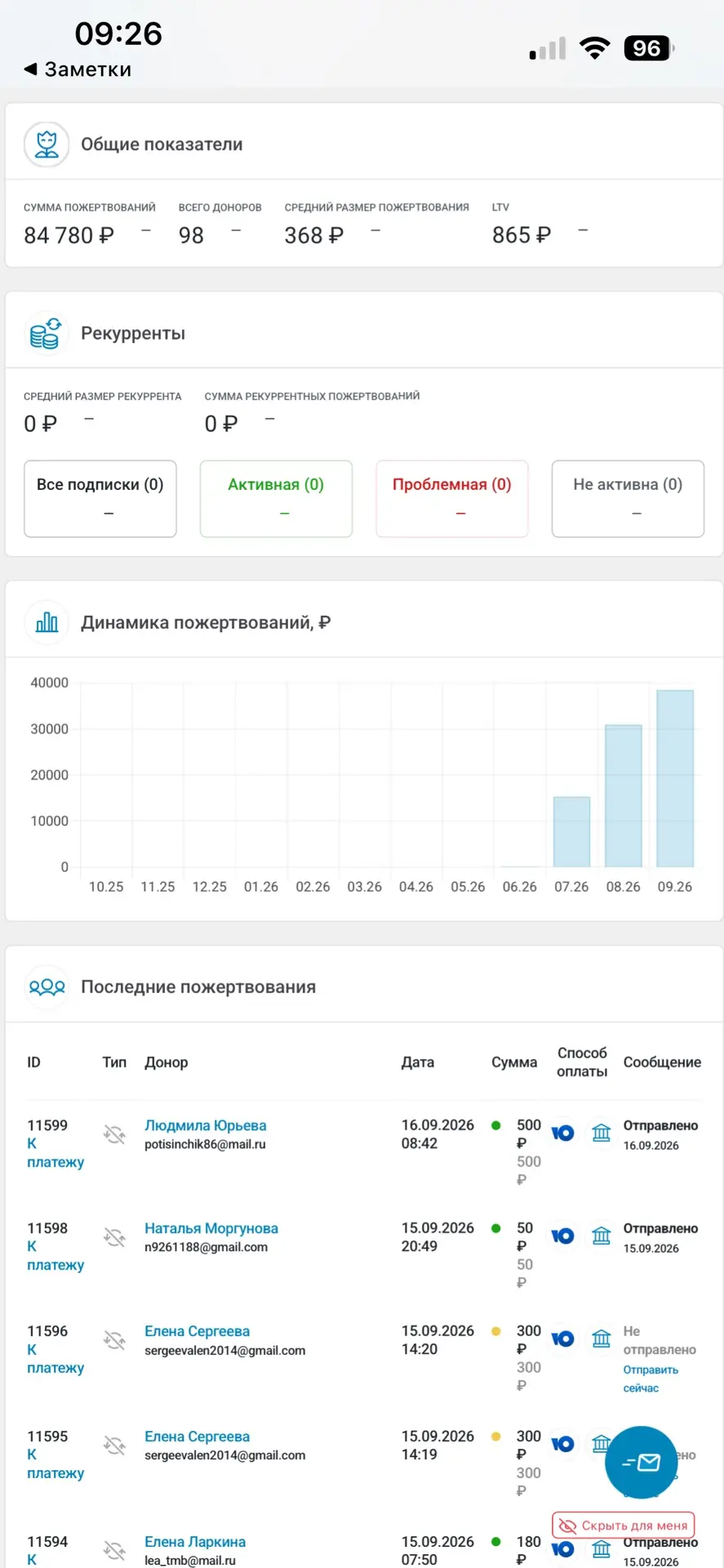Select Проблемная (0) subscriptions filter
Viewport: 724px width, 1568px height.
(x=452, y=498)
